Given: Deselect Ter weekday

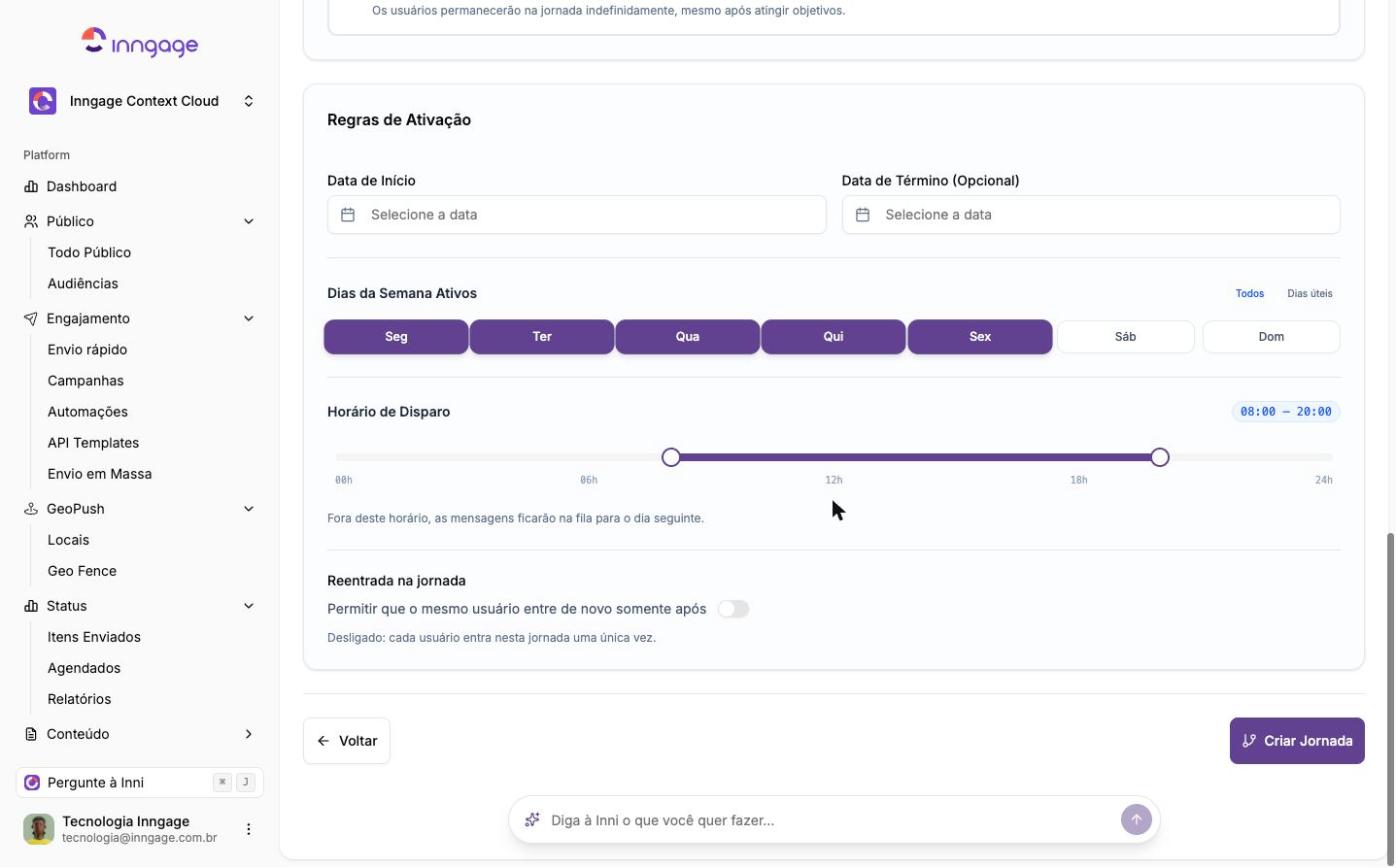Looking at the screenshot, I should point(542,337).
